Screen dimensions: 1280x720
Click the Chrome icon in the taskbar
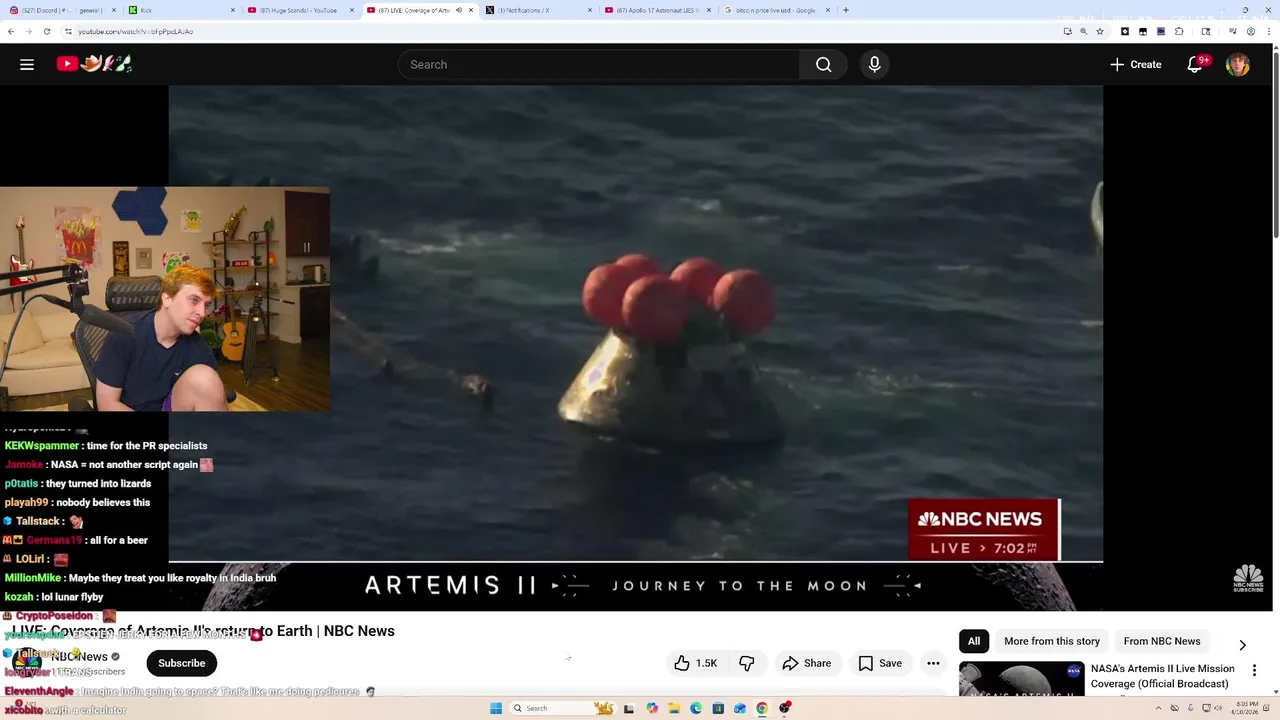(x=762, y=708)
